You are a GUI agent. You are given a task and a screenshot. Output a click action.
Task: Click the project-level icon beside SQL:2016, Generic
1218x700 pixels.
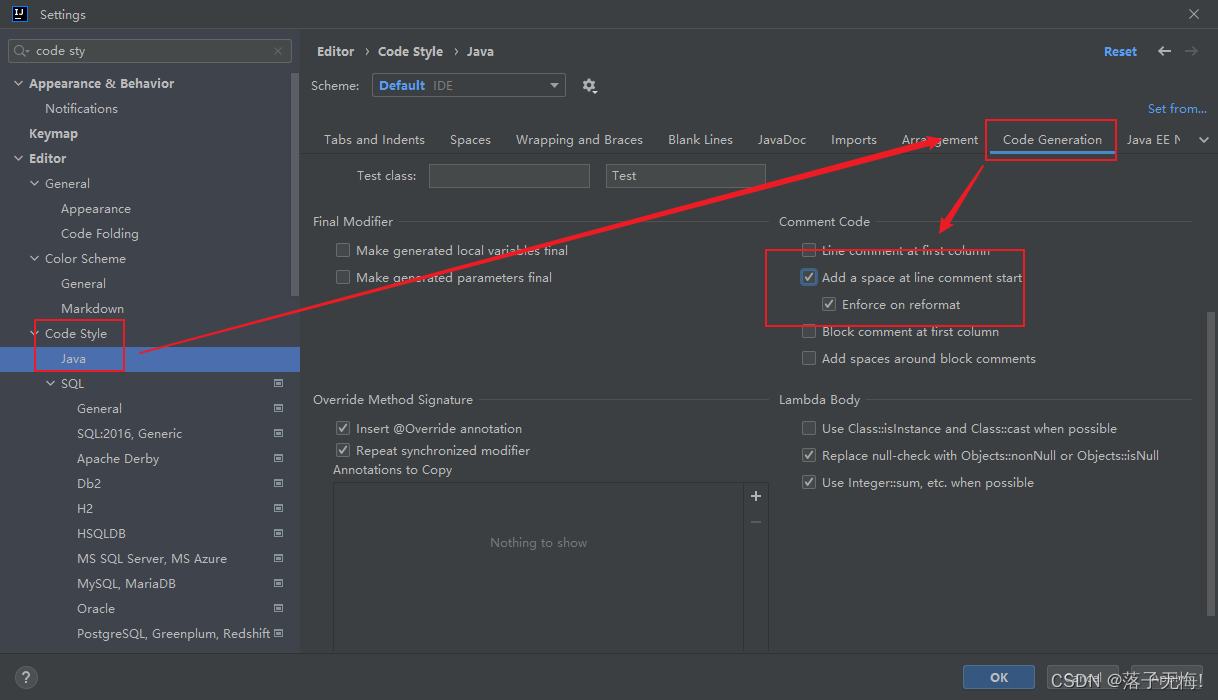click(279, 433)
